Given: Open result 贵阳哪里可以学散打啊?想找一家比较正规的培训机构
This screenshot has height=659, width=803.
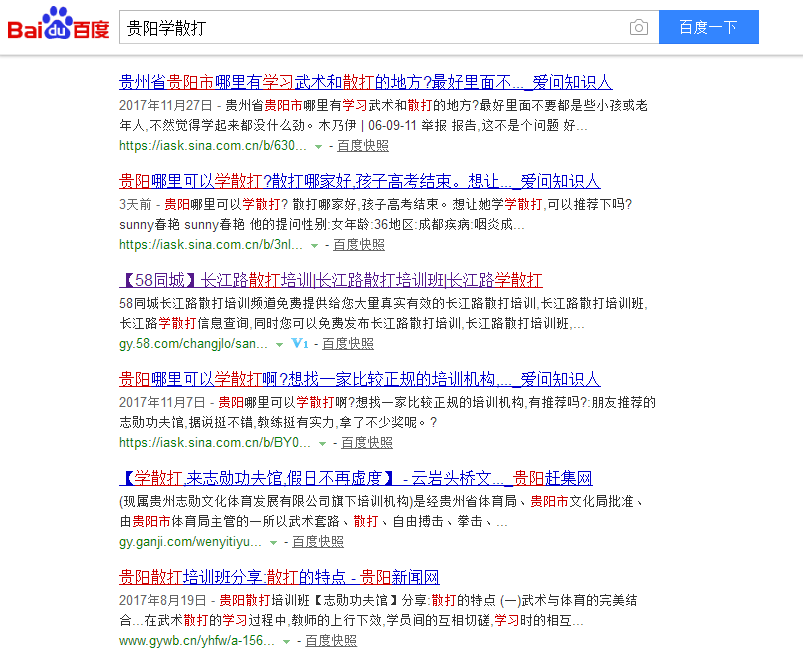Looking at the screenshot, I should pos(360,379).
